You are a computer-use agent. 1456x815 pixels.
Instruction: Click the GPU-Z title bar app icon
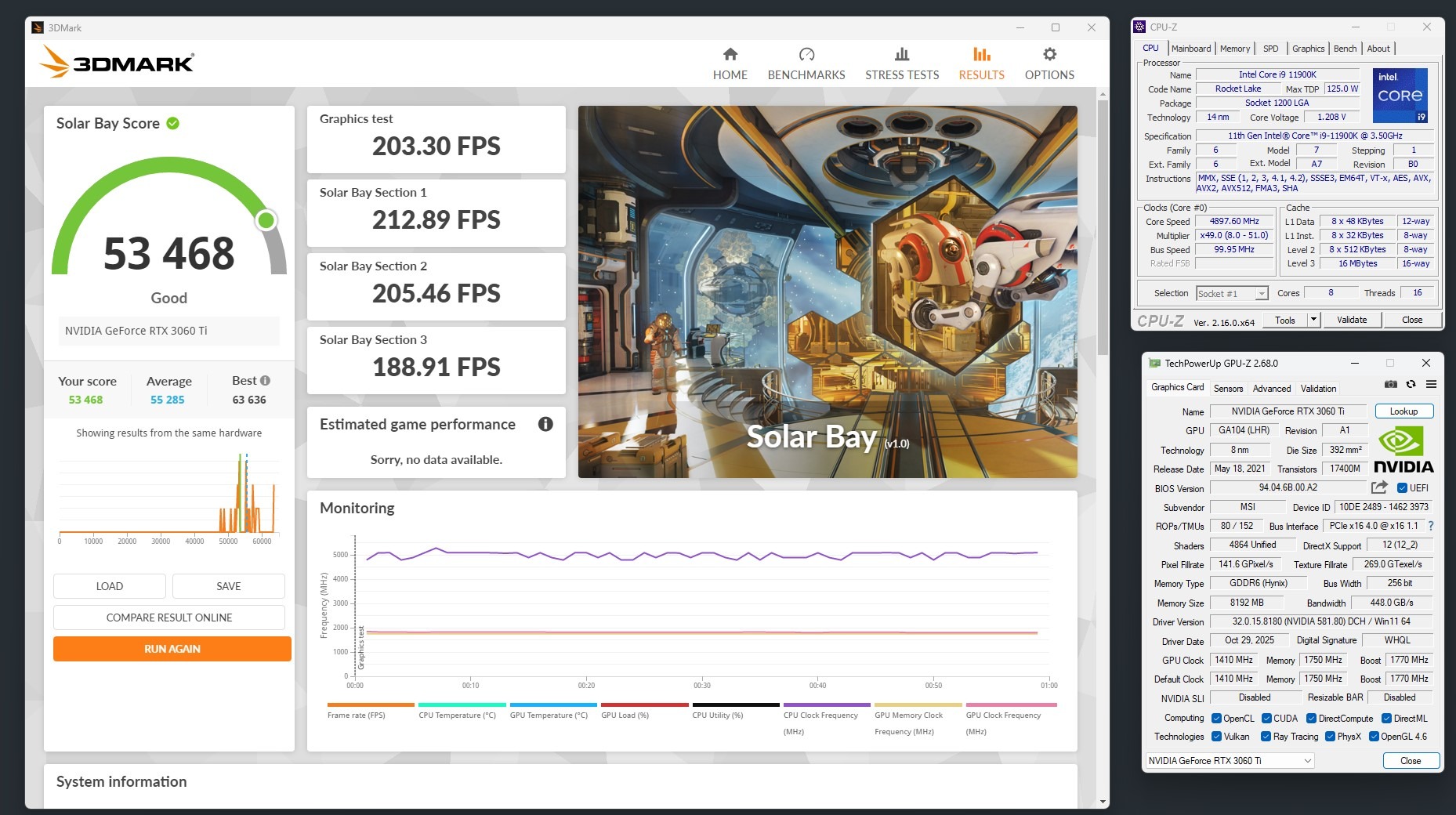(1154, 363)
